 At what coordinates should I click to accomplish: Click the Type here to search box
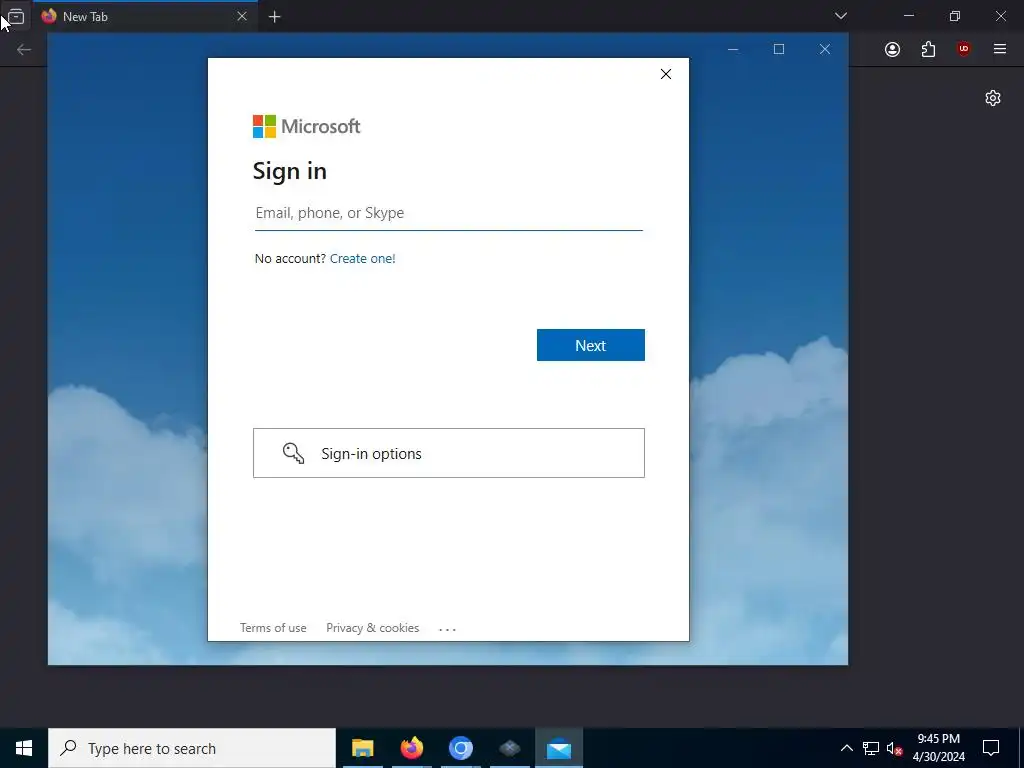pyautogui.click(x=192, y=748)
